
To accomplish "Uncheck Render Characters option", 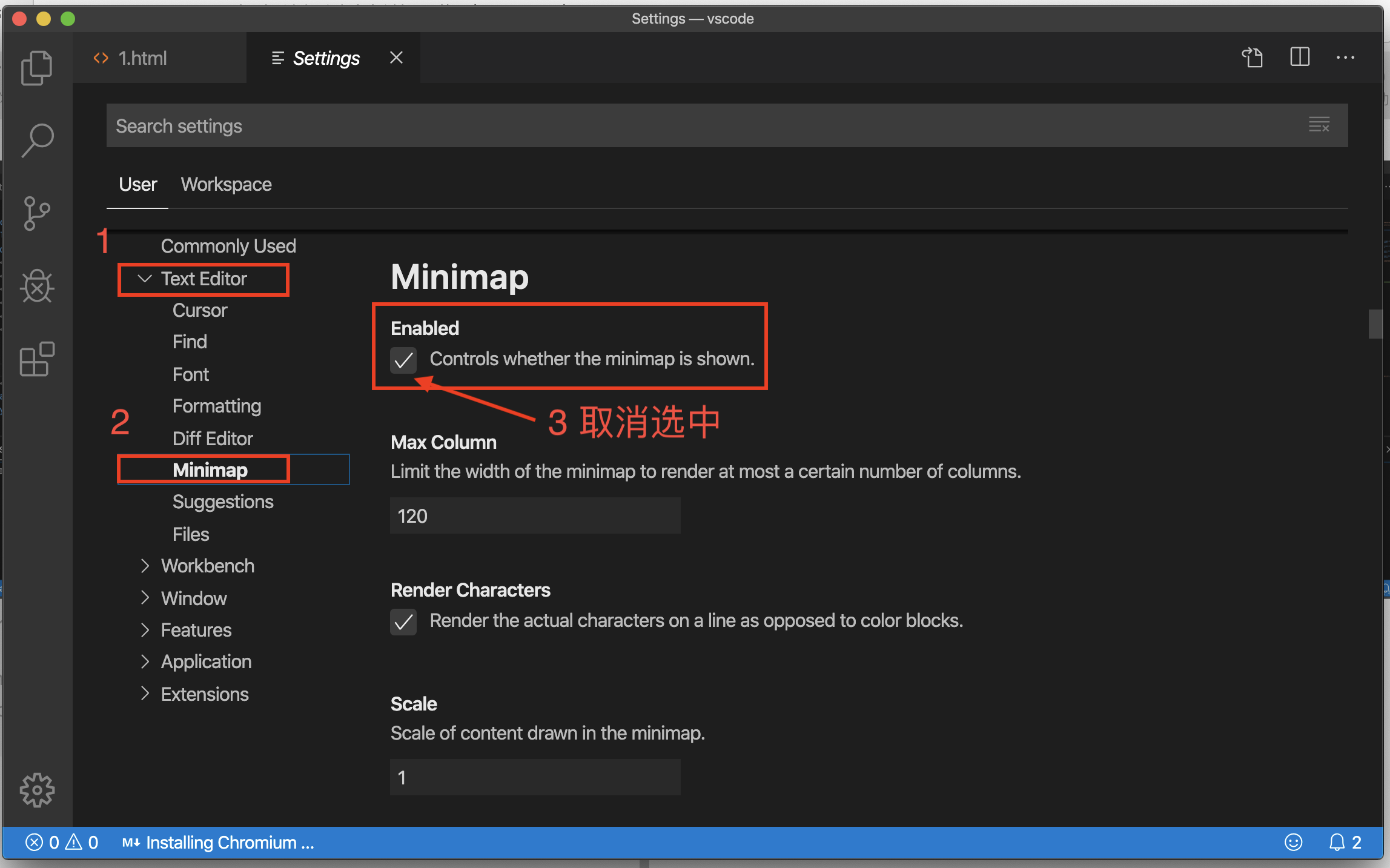I will (x=403, y=621).
